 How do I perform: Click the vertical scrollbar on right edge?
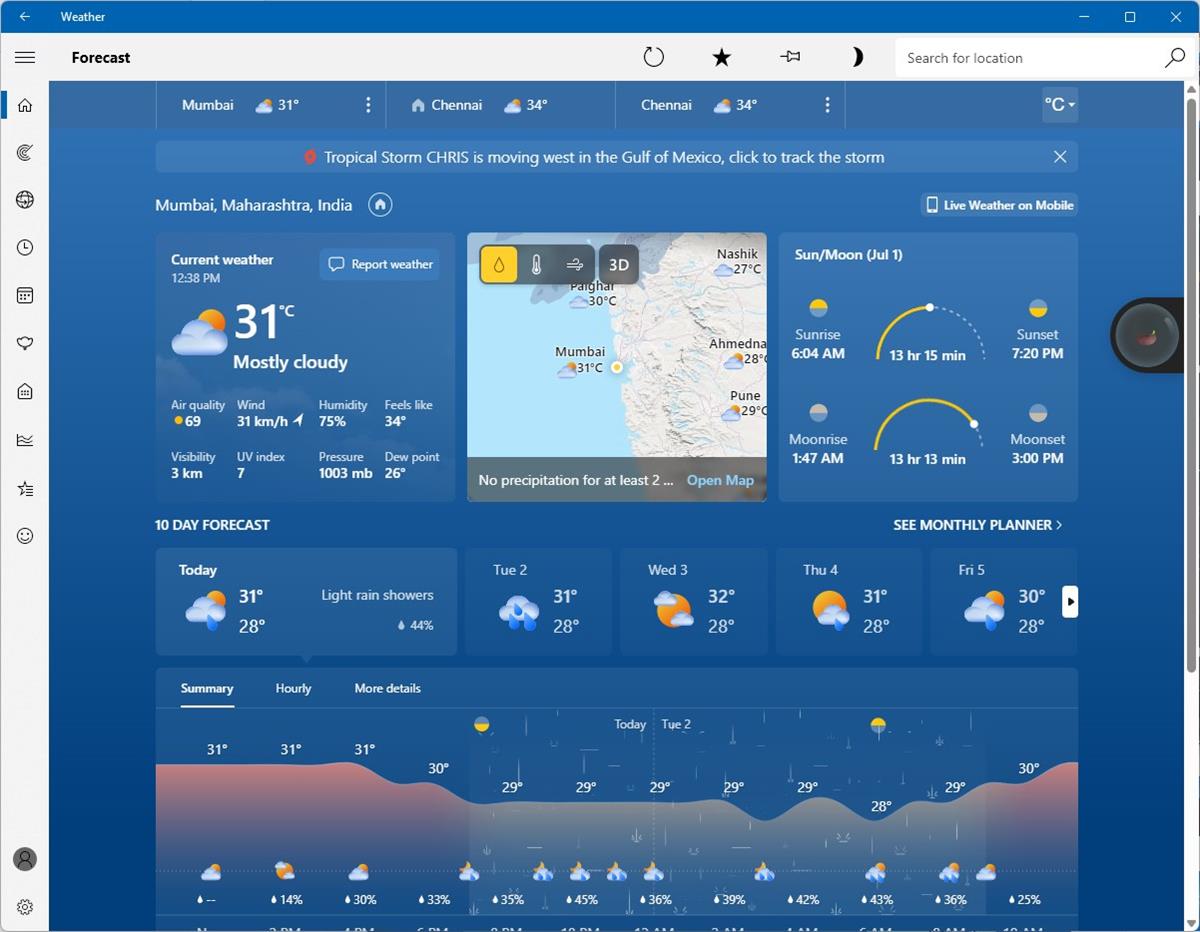pos(1190,380)
